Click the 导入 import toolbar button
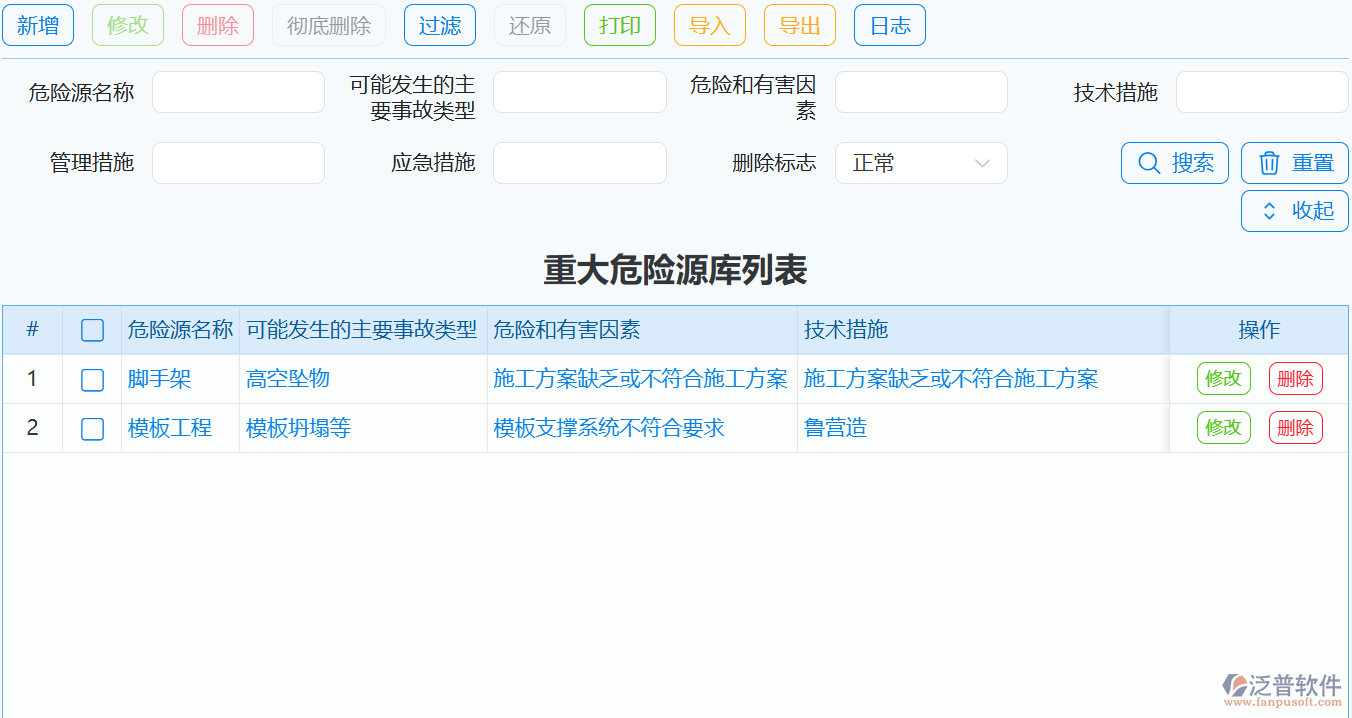The width and height of the screenshot is (1352, 718). coord(709,25)
